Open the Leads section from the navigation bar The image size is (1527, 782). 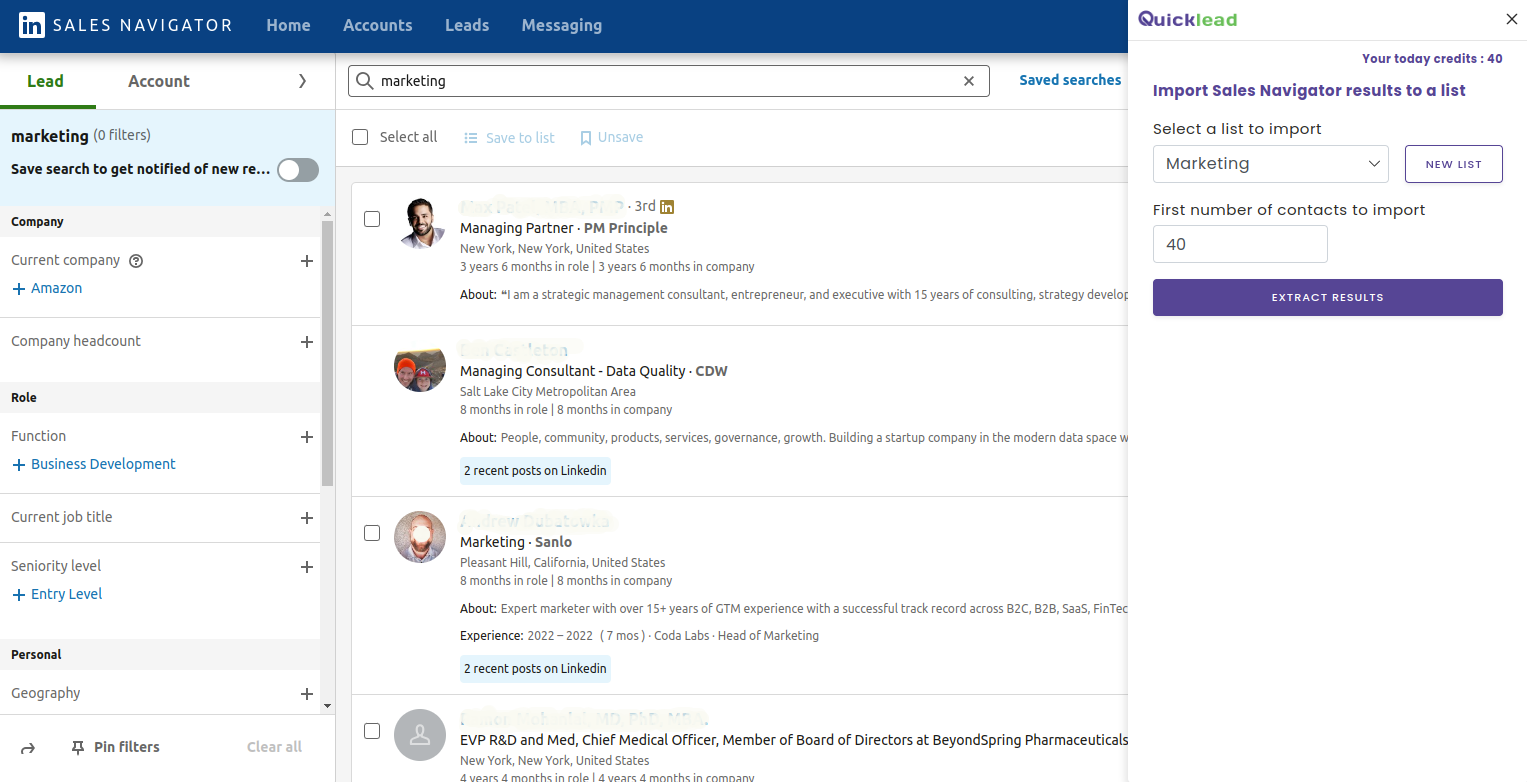tap(466, 25)
